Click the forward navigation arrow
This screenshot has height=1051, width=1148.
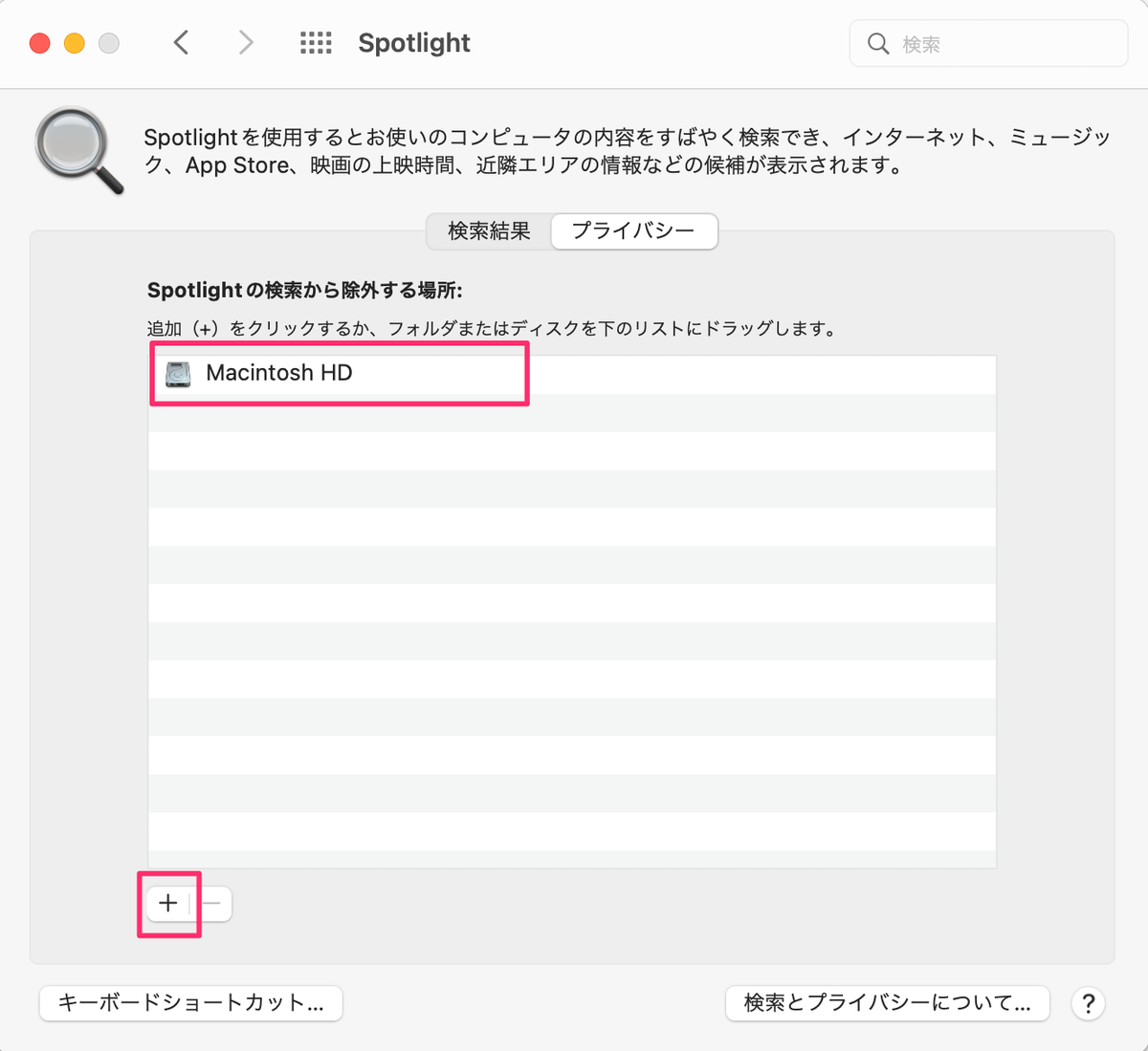[x=246, y=43]
